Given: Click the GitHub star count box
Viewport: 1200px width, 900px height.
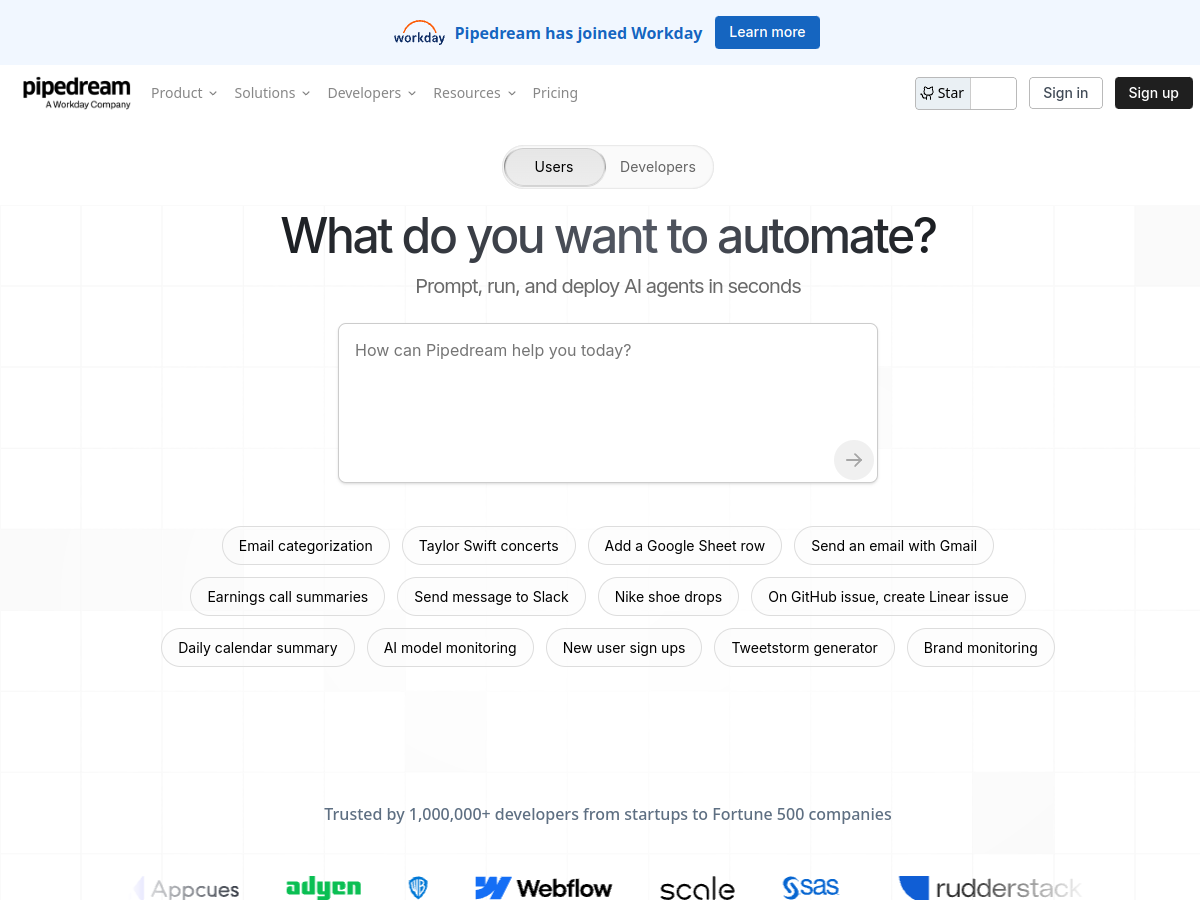Looking at the screenshot, I should point(994,93).
